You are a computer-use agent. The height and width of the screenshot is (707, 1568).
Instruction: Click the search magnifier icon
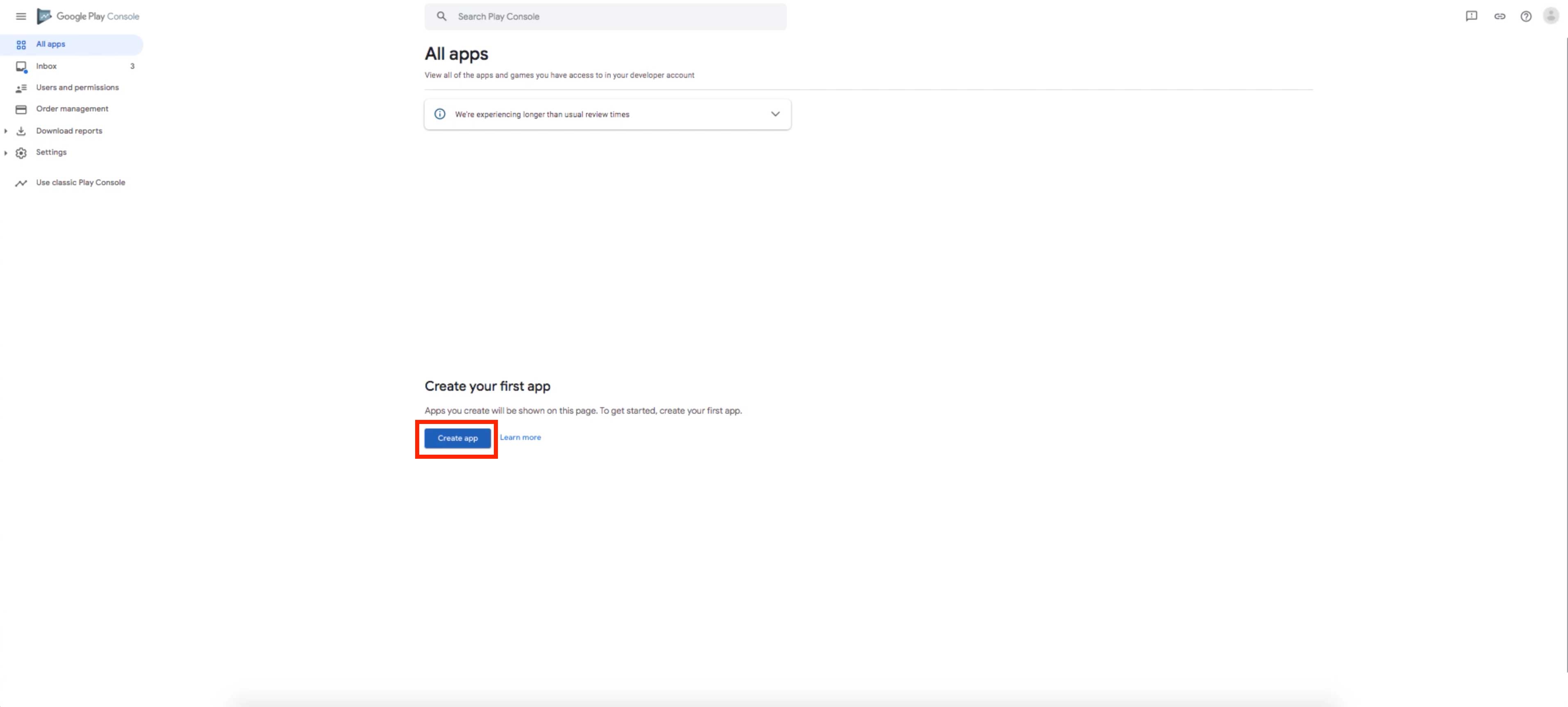[441, 16]
